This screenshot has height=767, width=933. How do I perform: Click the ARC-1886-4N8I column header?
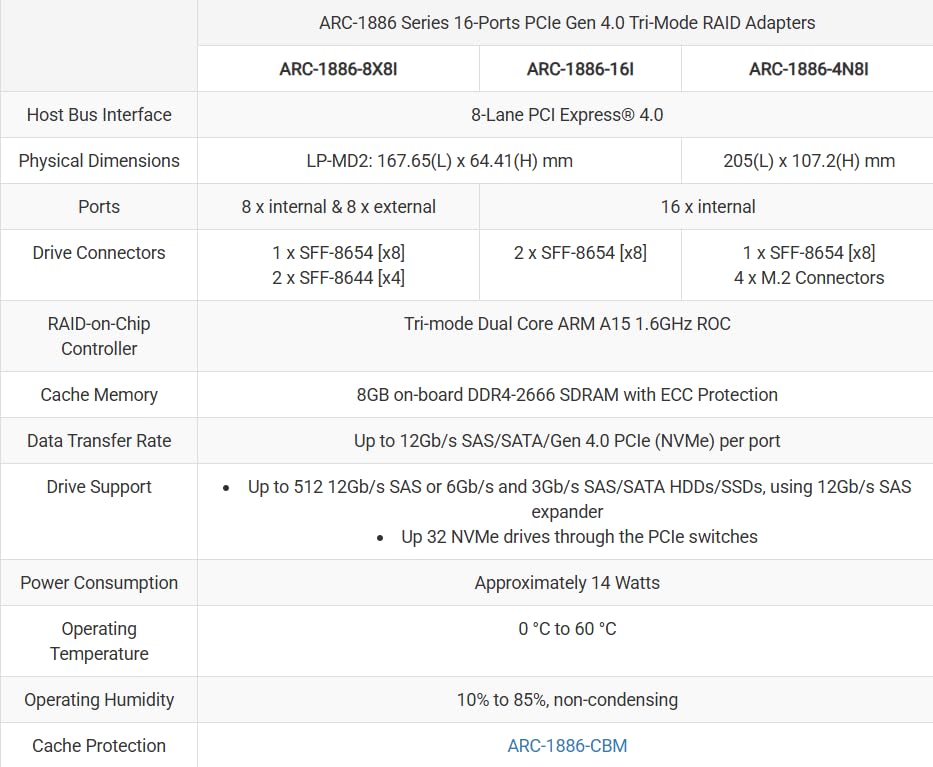pos(808,69)
